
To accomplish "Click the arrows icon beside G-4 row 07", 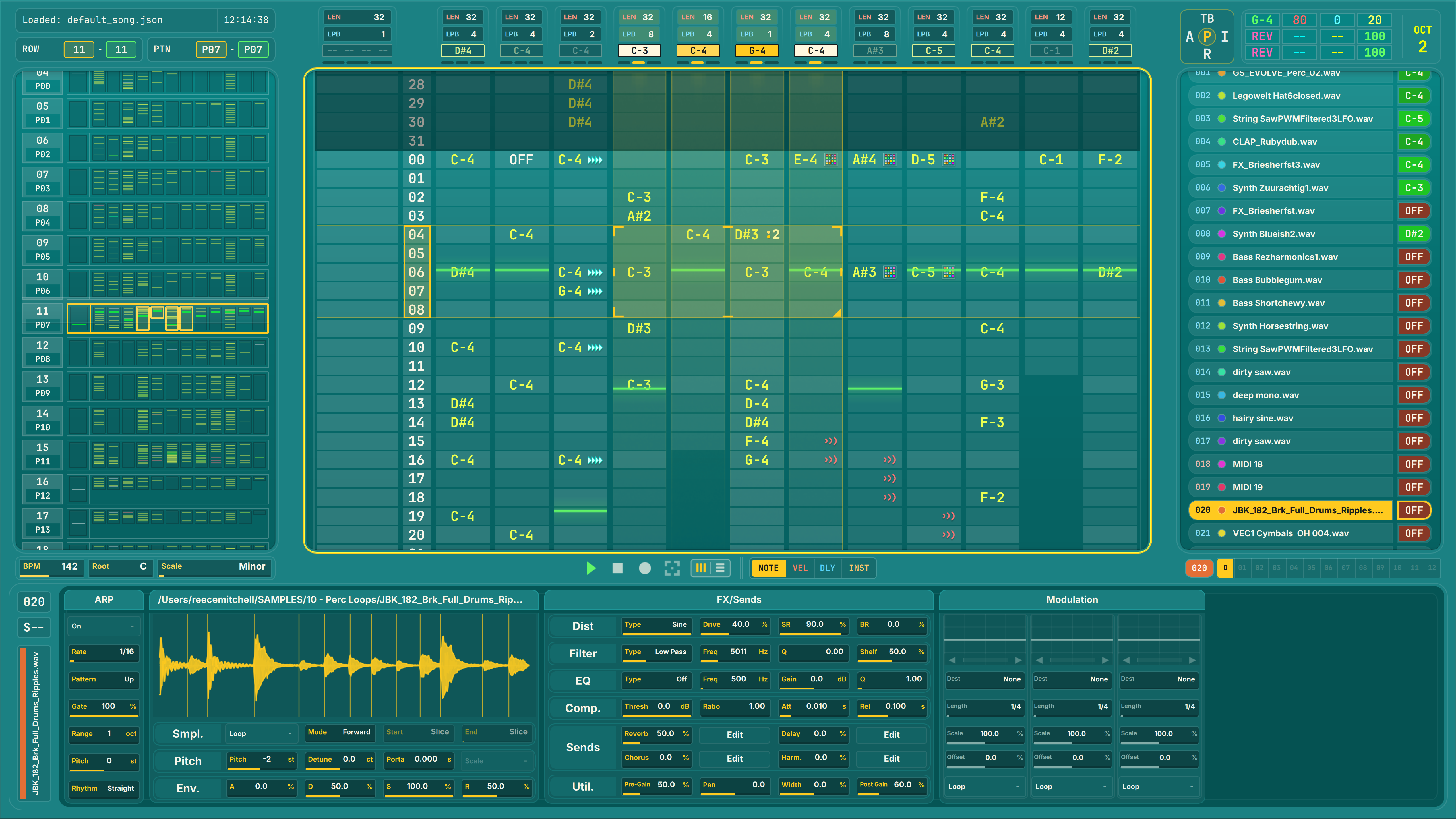I will (595, 291).
